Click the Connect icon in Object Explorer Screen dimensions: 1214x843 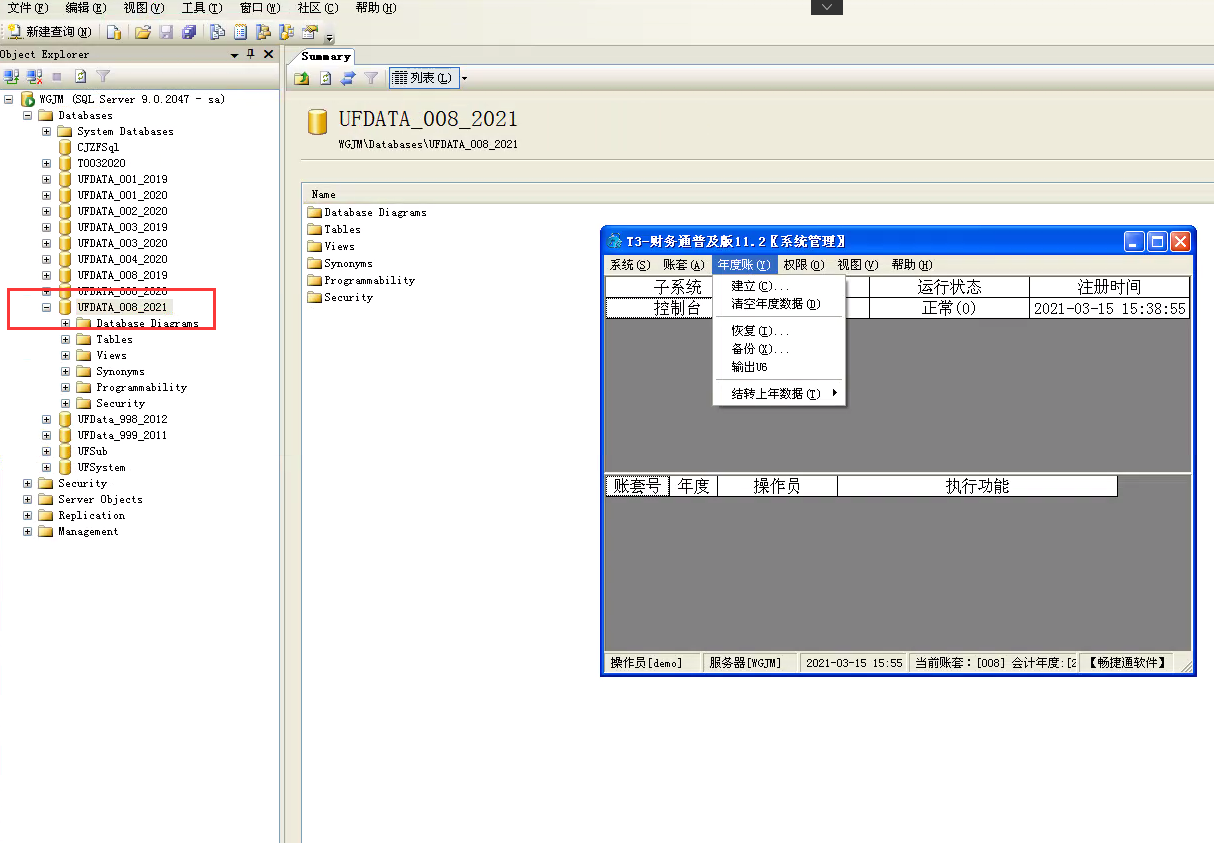coord(13,76)
